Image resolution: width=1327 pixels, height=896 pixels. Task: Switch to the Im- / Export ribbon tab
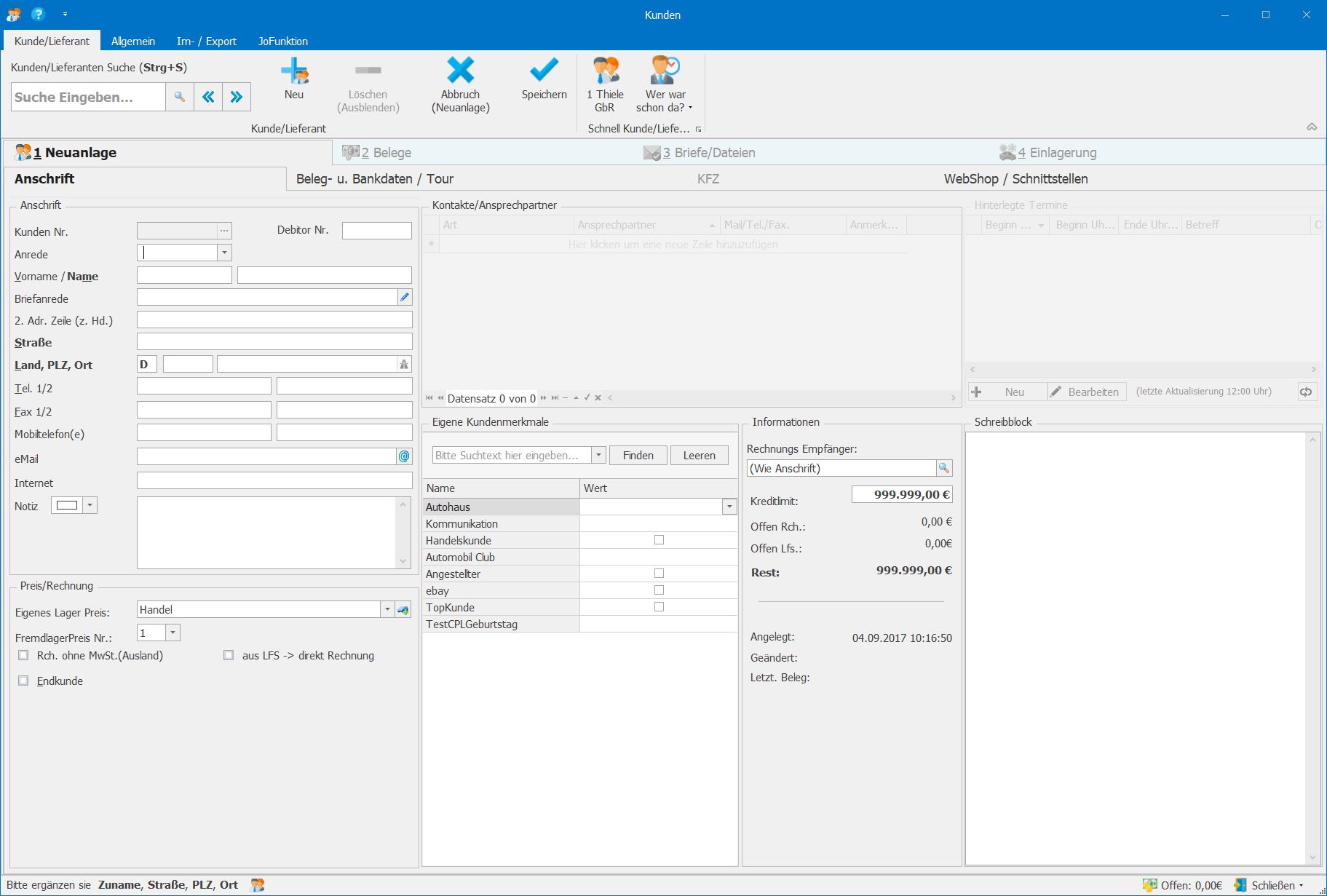(206, 41)
